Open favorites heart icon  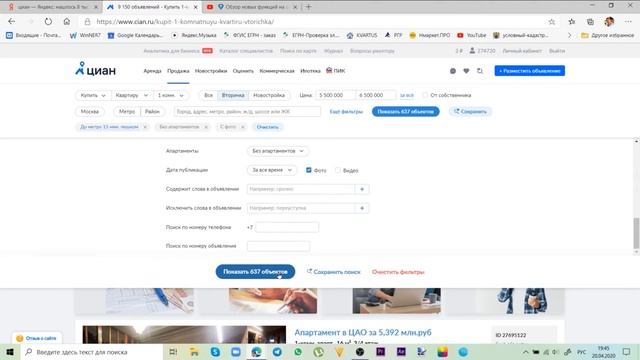coord(466,71)
